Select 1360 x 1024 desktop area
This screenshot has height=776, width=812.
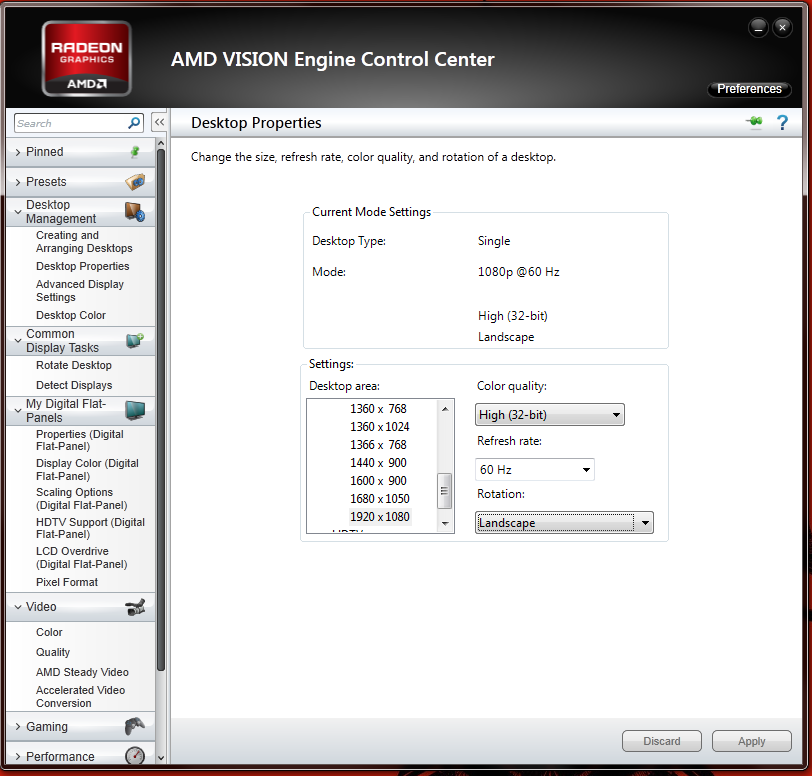tap(380, 426)
